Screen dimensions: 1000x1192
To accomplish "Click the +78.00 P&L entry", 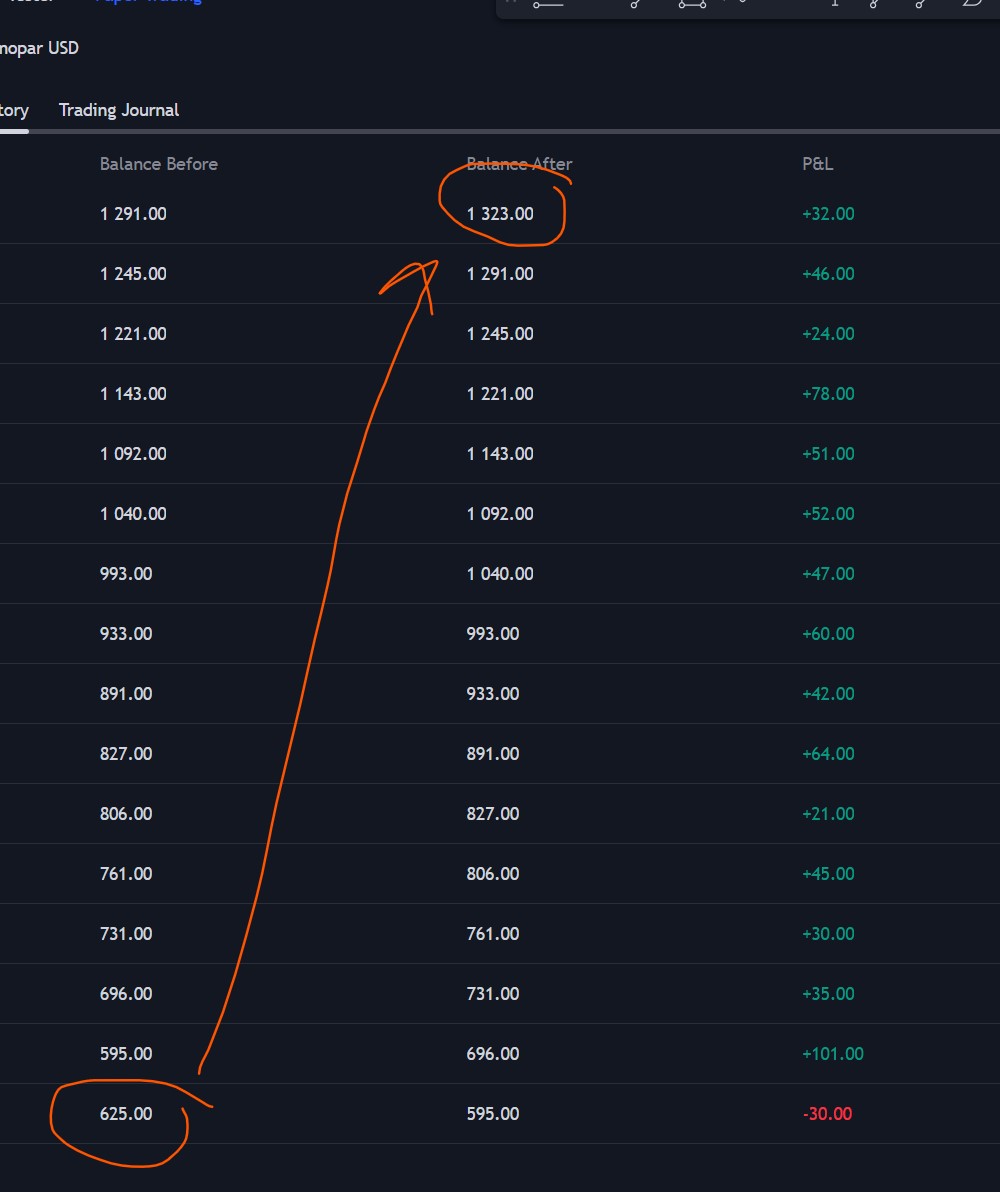I will coord(828,394).
